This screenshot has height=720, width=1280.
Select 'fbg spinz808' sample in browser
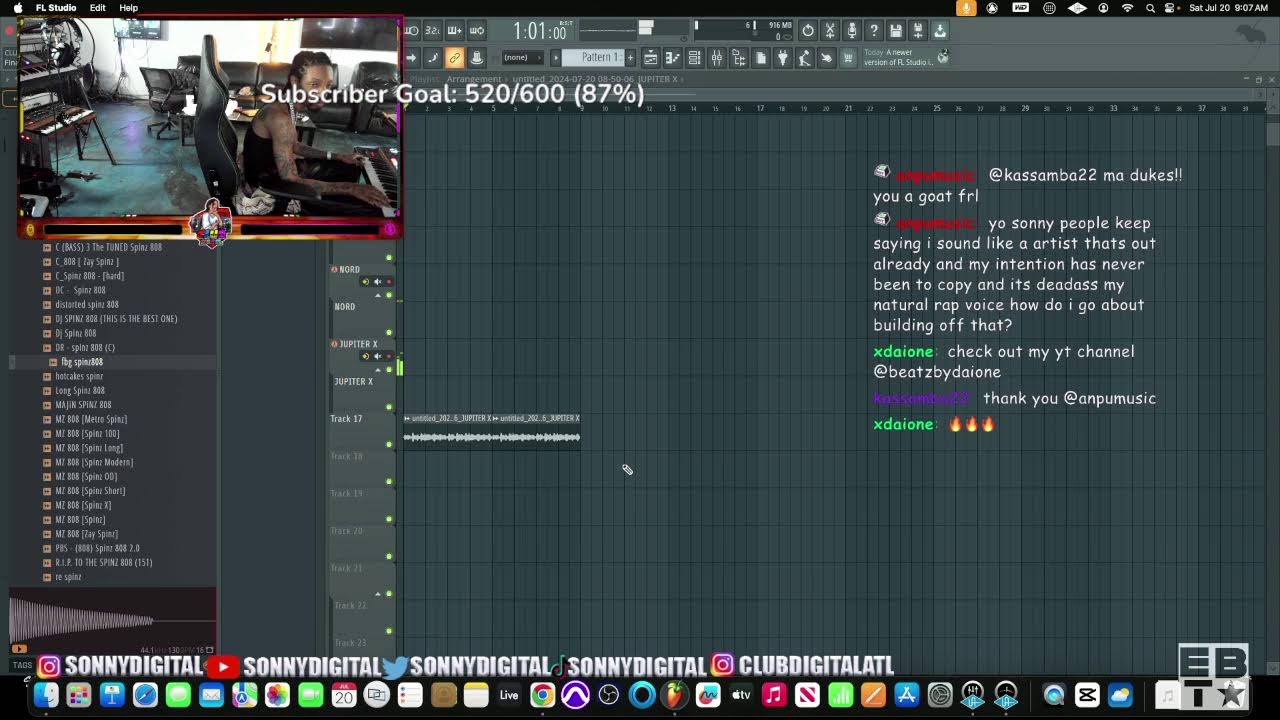pyautogui.click(x=82, y=362)
